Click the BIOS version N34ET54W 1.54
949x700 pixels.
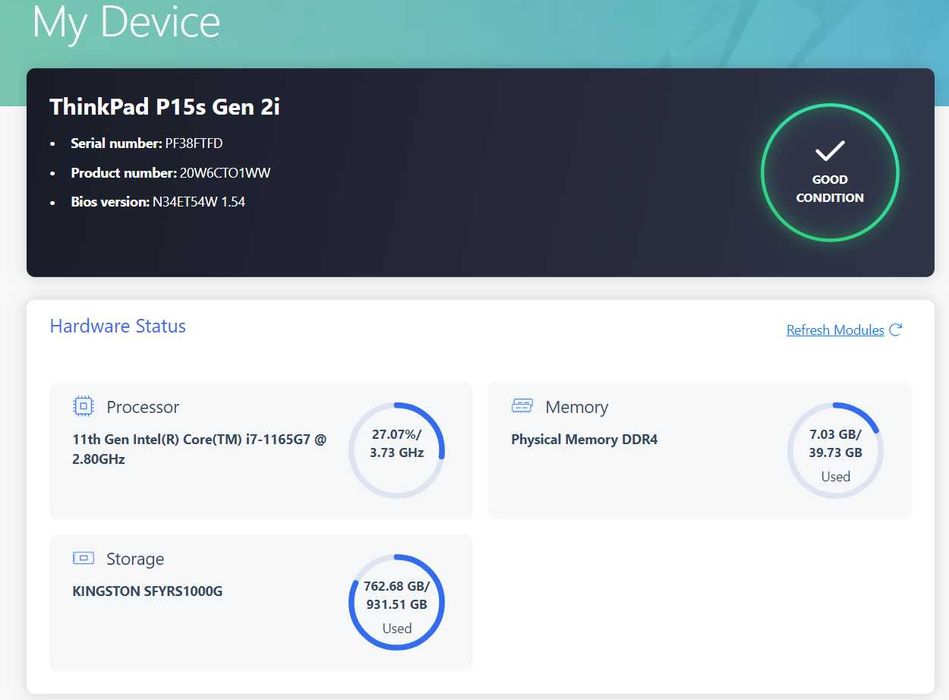(x=199, y=202)
